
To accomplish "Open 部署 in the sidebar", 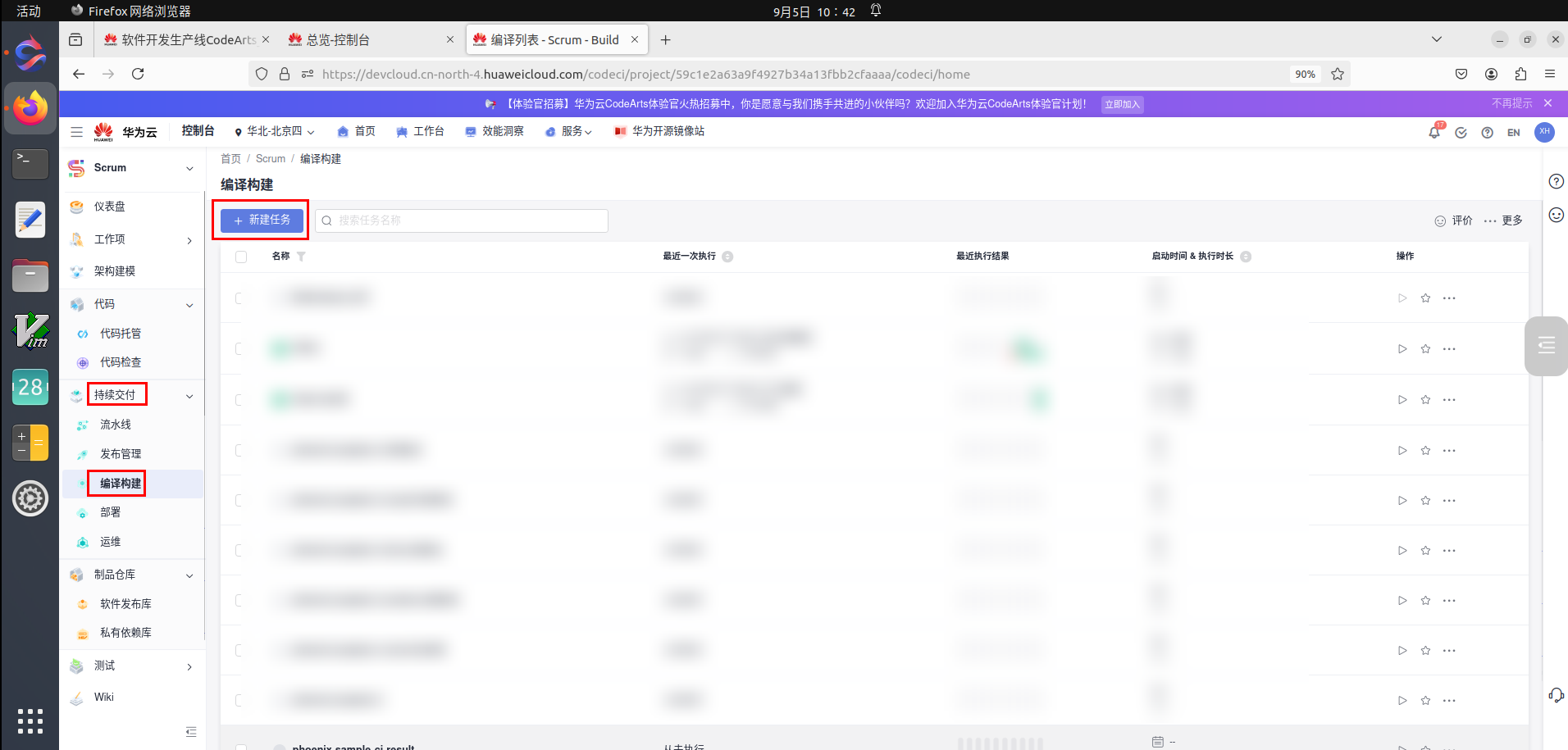I will point(111,512).
